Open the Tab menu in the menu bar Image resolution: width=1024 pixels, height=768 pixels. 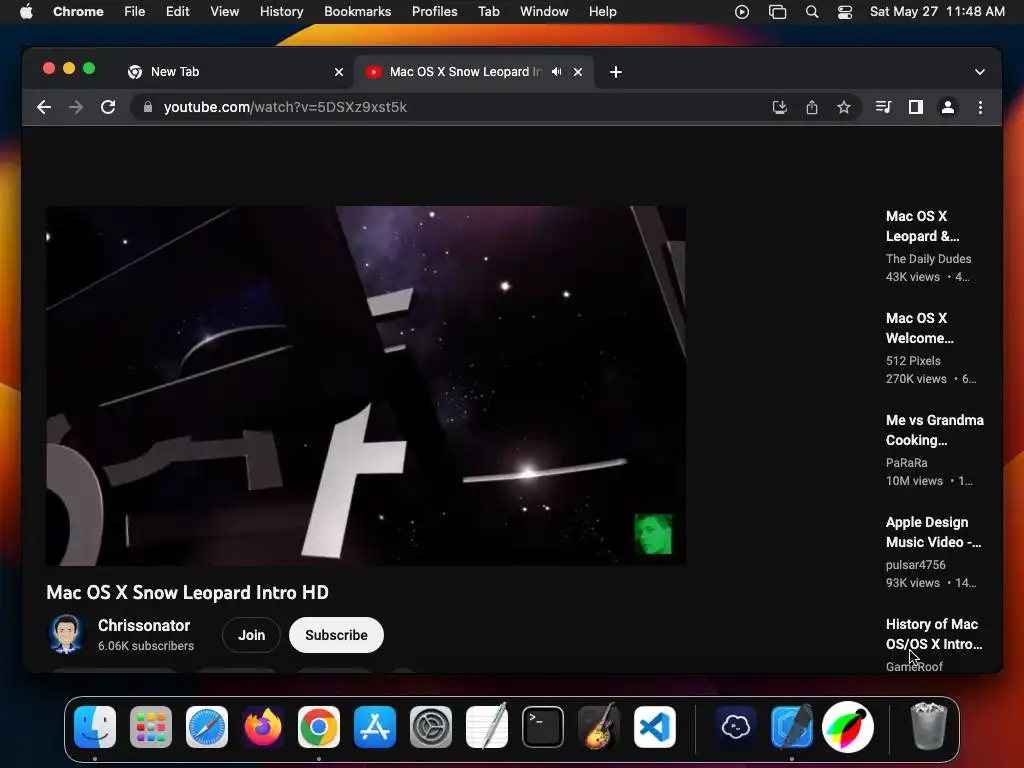click(x=488, y=12)
